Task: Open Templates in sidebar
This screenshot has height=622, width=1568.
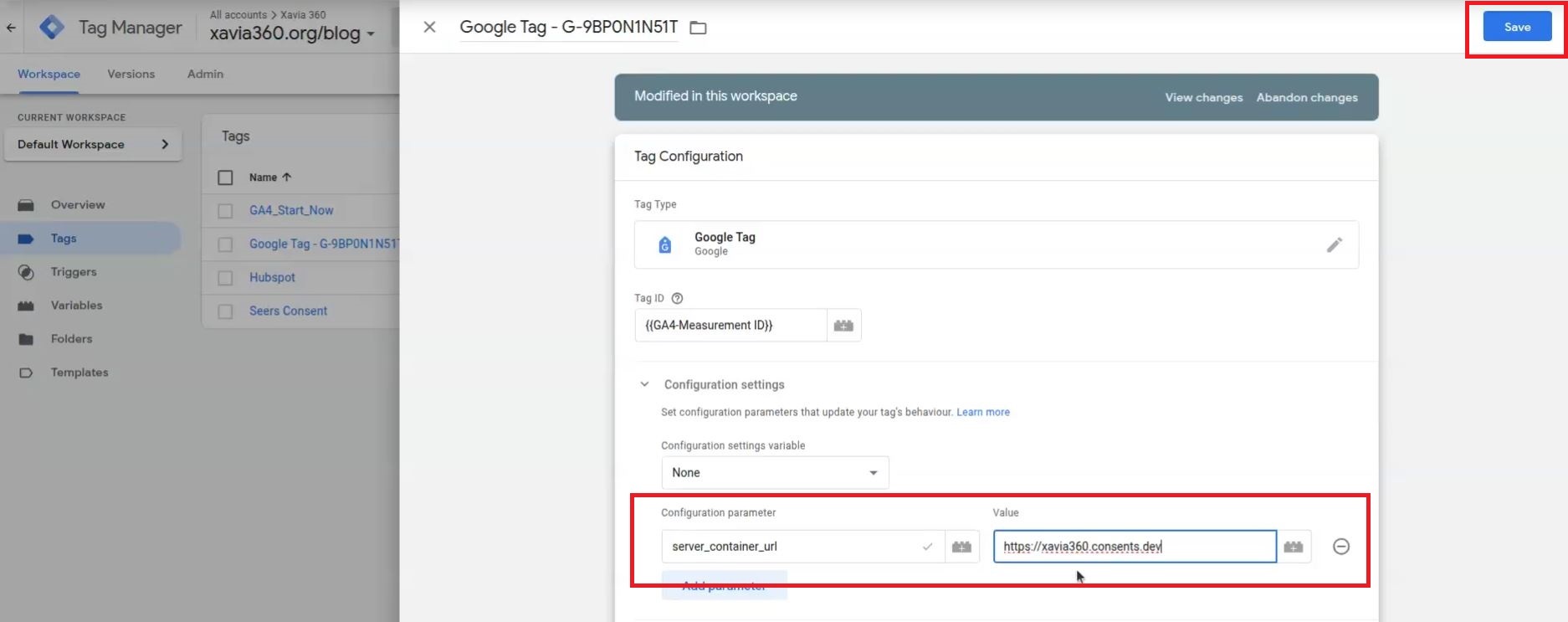Action: click(79, 372)
